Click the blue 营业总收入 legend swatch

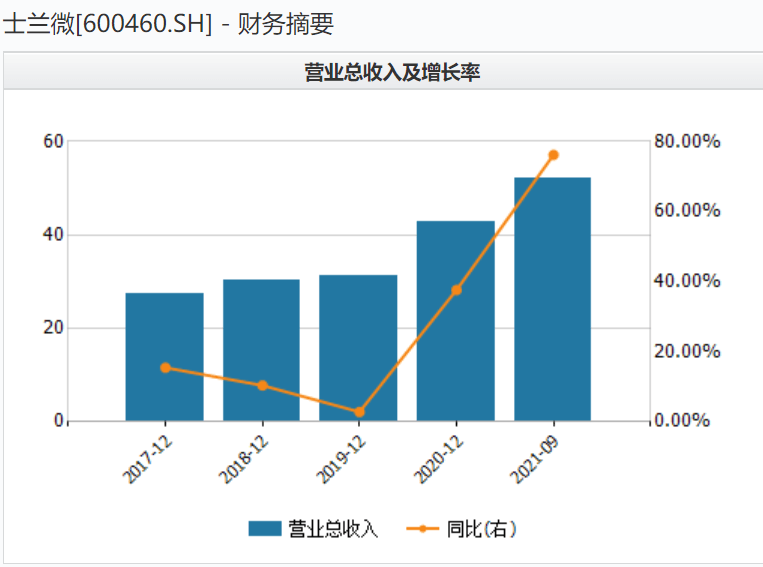coord(265,529)
